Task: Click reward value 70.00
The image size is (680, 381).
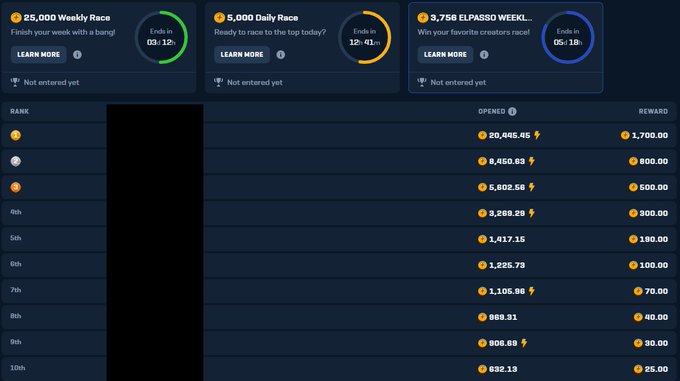Action: click(656, 291)
